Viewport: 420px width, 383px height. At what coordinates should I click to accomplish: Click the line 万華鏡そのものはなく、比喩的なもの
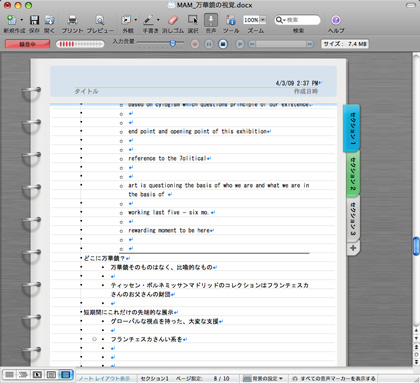(161, 267)
